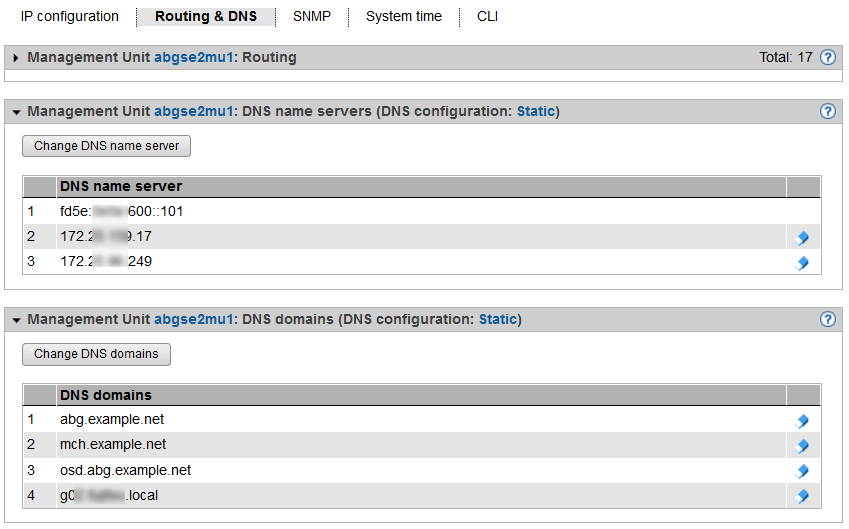Image resolution: width=849 pixels, height=529 pixels.
Task: Open help for the Routing section
Action: coord(828,58)
